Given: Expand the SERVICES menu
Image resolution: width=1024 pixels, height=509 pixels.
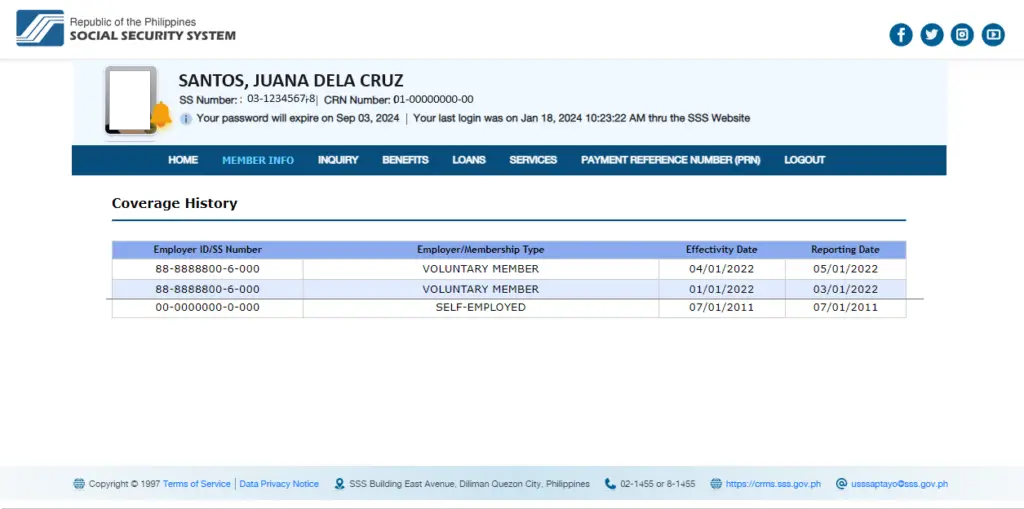Looking at the screenshot, I should click(x=533, y=160).
